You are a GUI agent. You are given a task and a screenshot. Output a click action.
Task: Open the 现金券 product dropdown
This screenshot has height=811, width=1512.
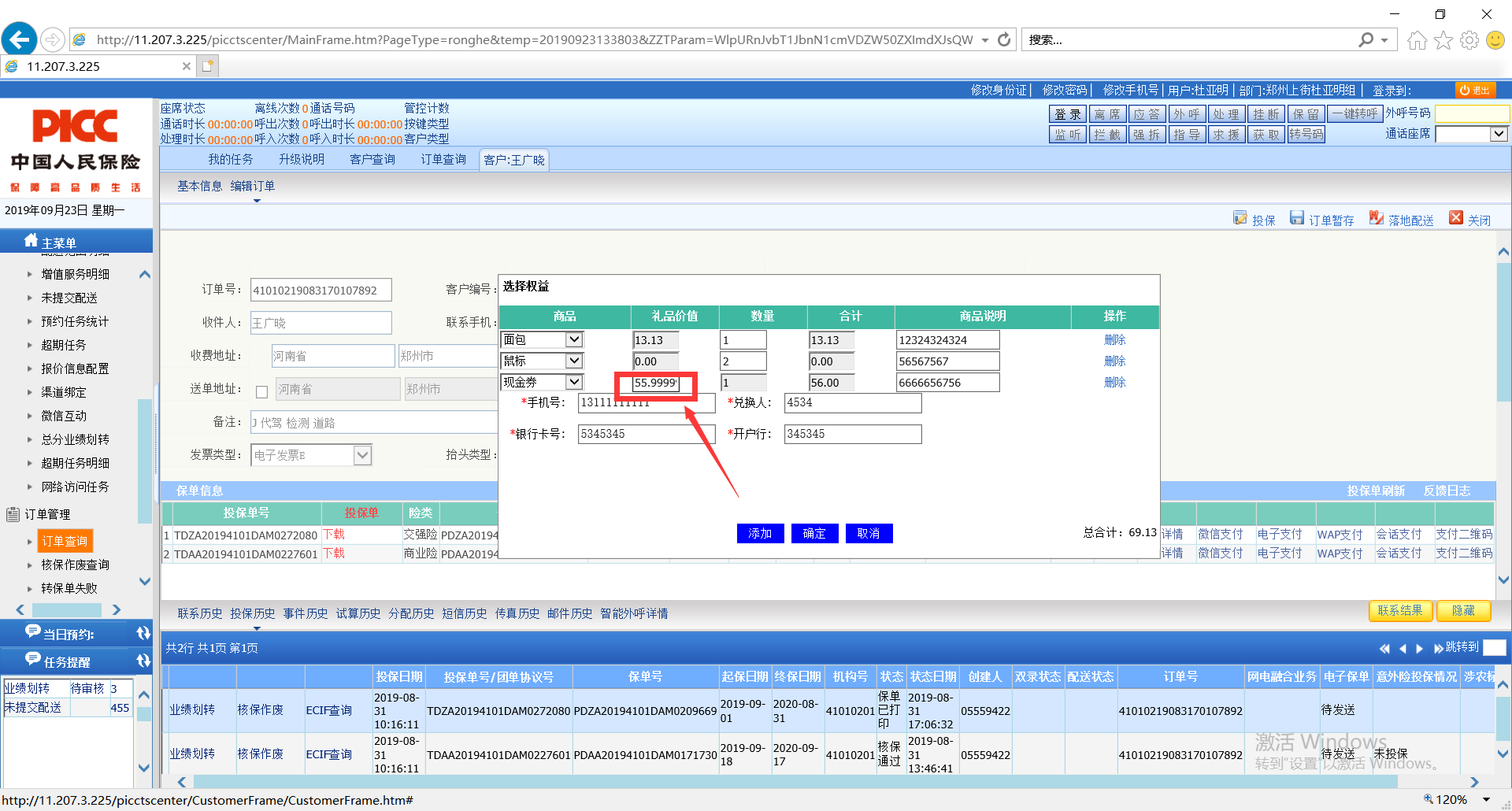point(574,383)
